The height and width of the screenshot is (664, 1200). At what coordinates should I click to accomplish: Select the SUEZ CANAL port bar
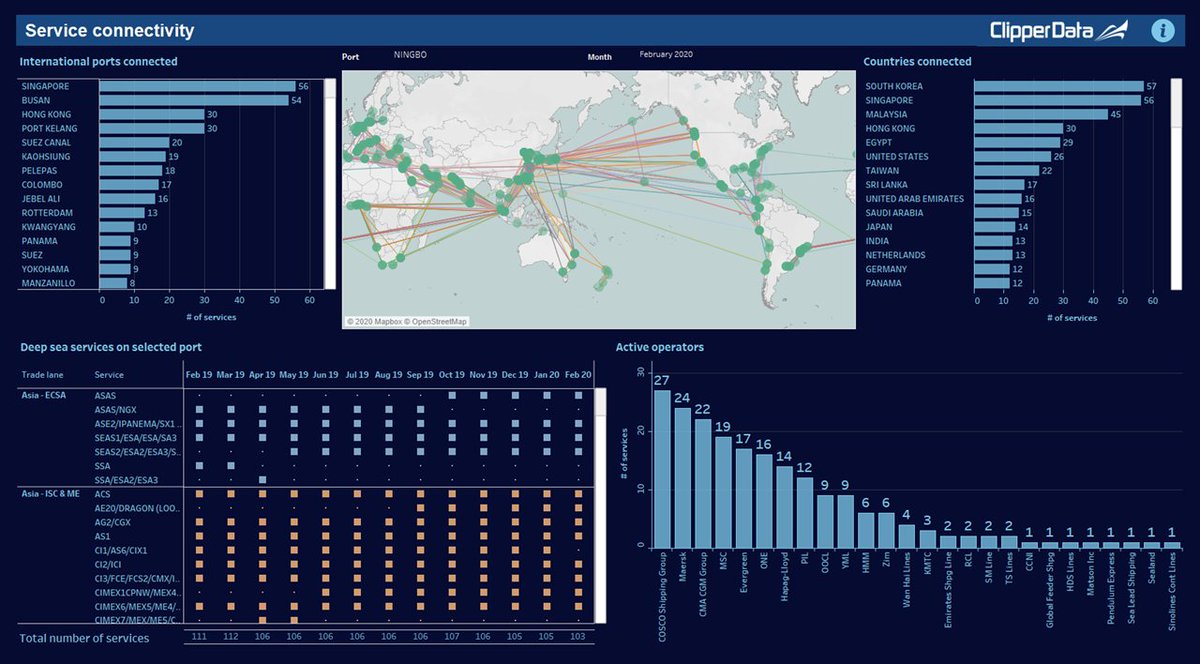[x=134, y=143]
